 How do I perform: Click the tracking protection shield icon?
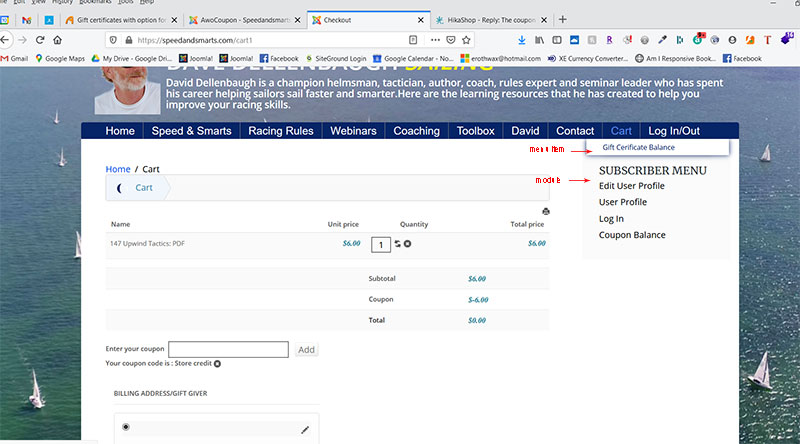point(113,40)
